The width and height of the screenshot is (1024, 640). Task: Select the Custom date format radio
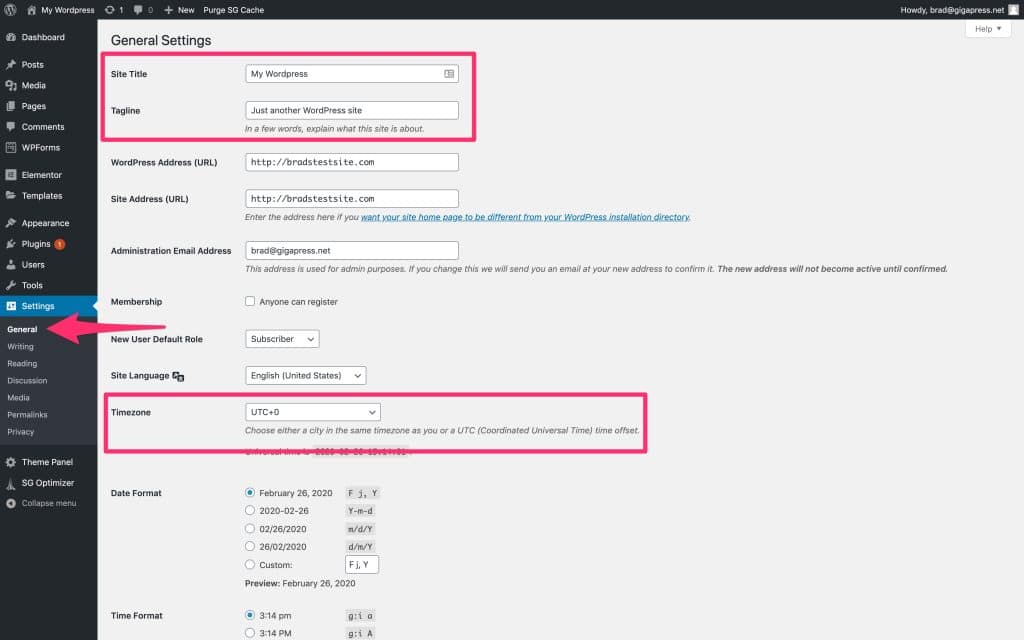coord(250,564)
